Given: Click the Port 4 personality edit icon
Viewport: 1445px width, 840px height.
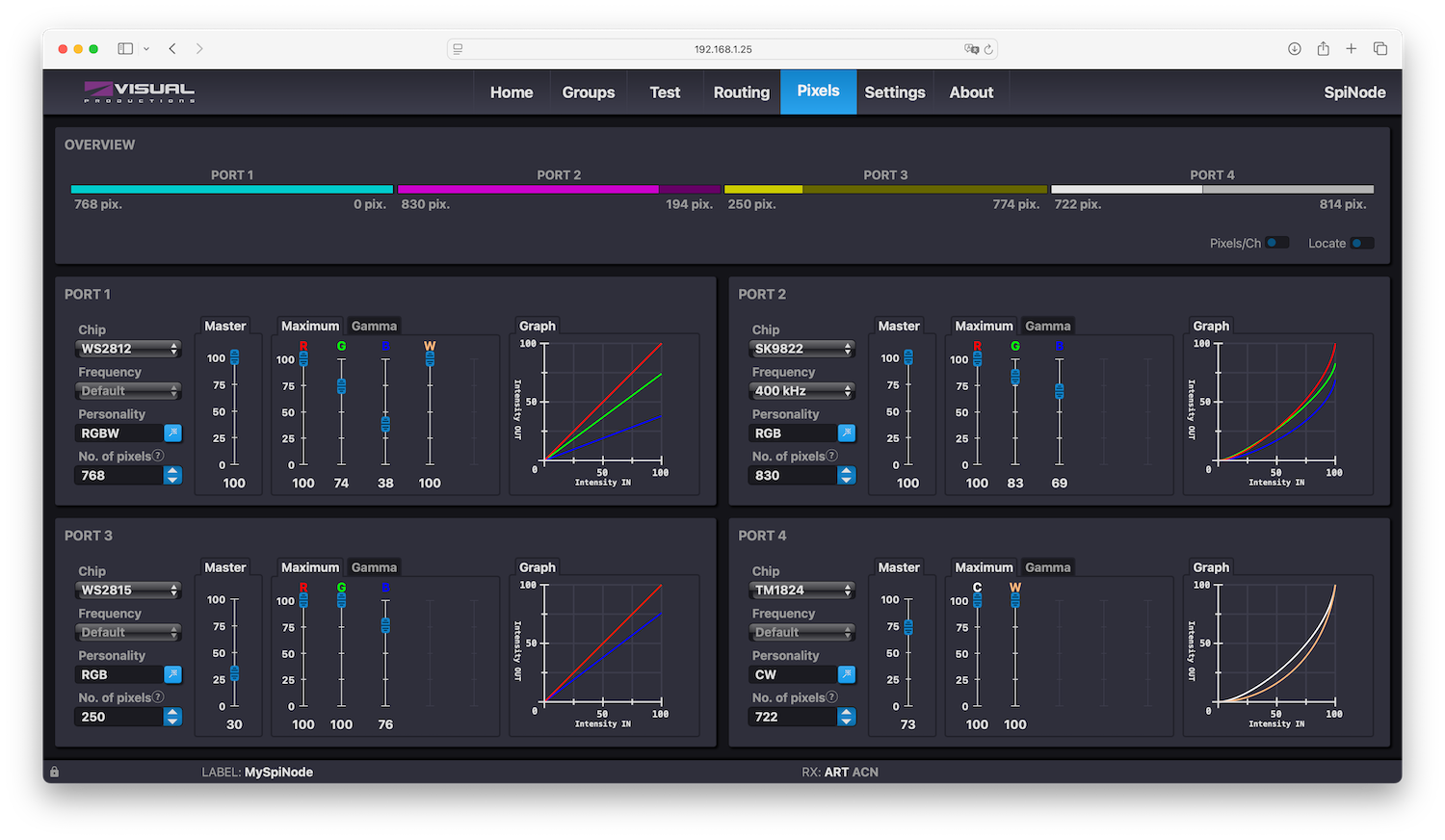Looking at the screenshot, I should coord(846,674).
